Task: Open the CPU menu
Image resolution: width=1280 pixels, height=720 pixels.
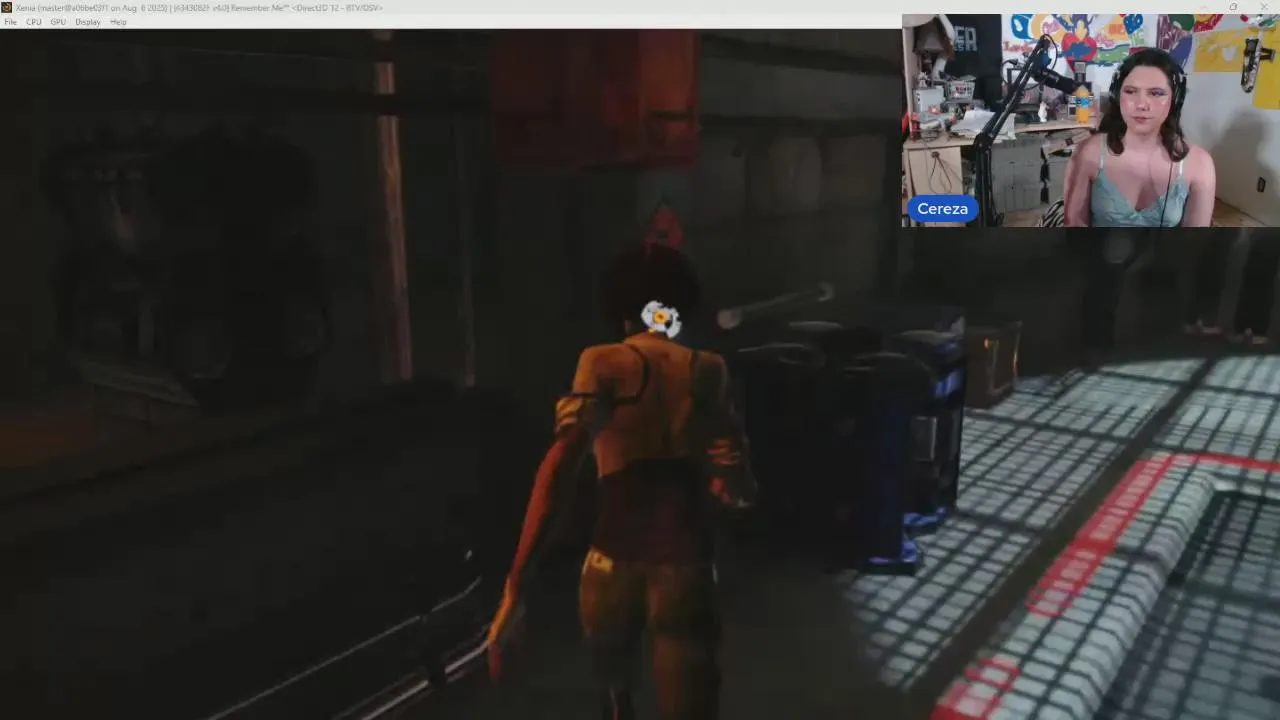Action: [x=34, y=22]
